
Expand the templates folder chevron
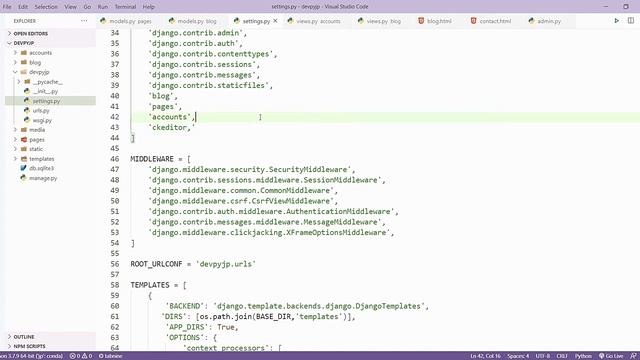click(x=16, y=159)
